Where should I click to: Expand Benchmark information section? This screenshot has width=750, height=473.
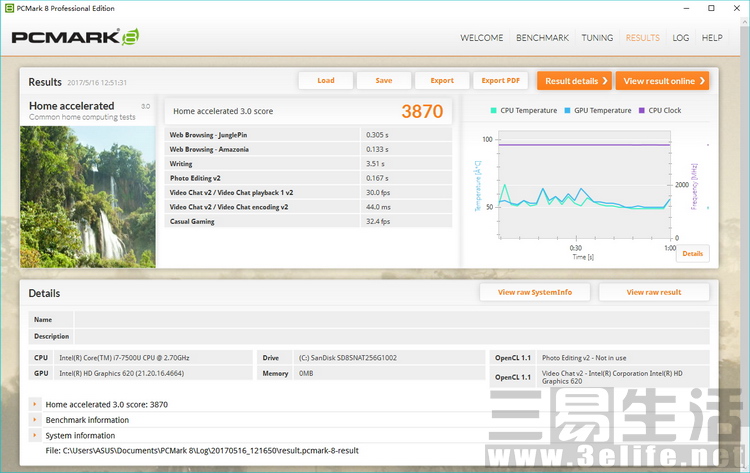(34, 420)
